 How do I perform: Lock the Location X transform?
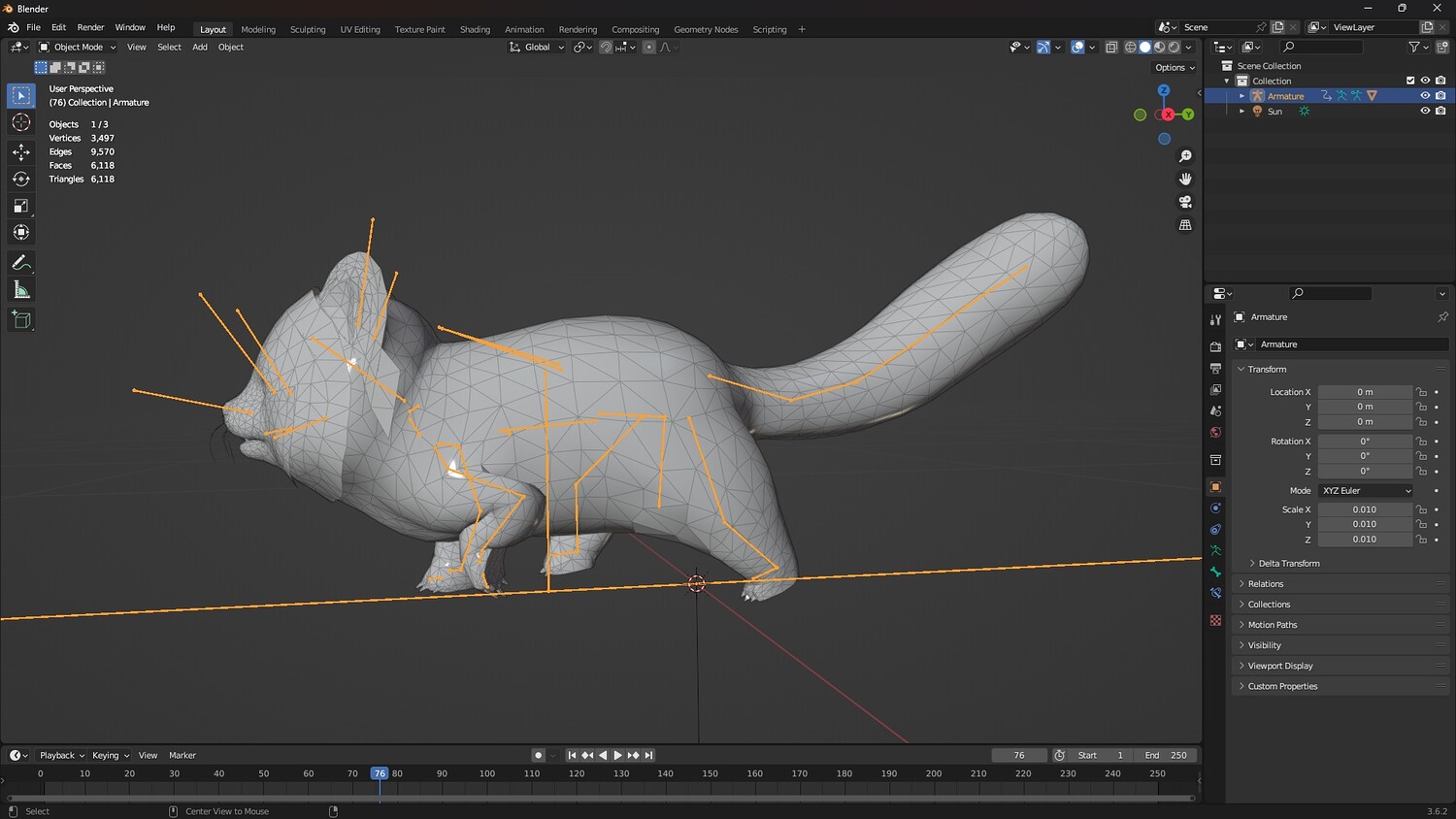[x=1421, y=392]
